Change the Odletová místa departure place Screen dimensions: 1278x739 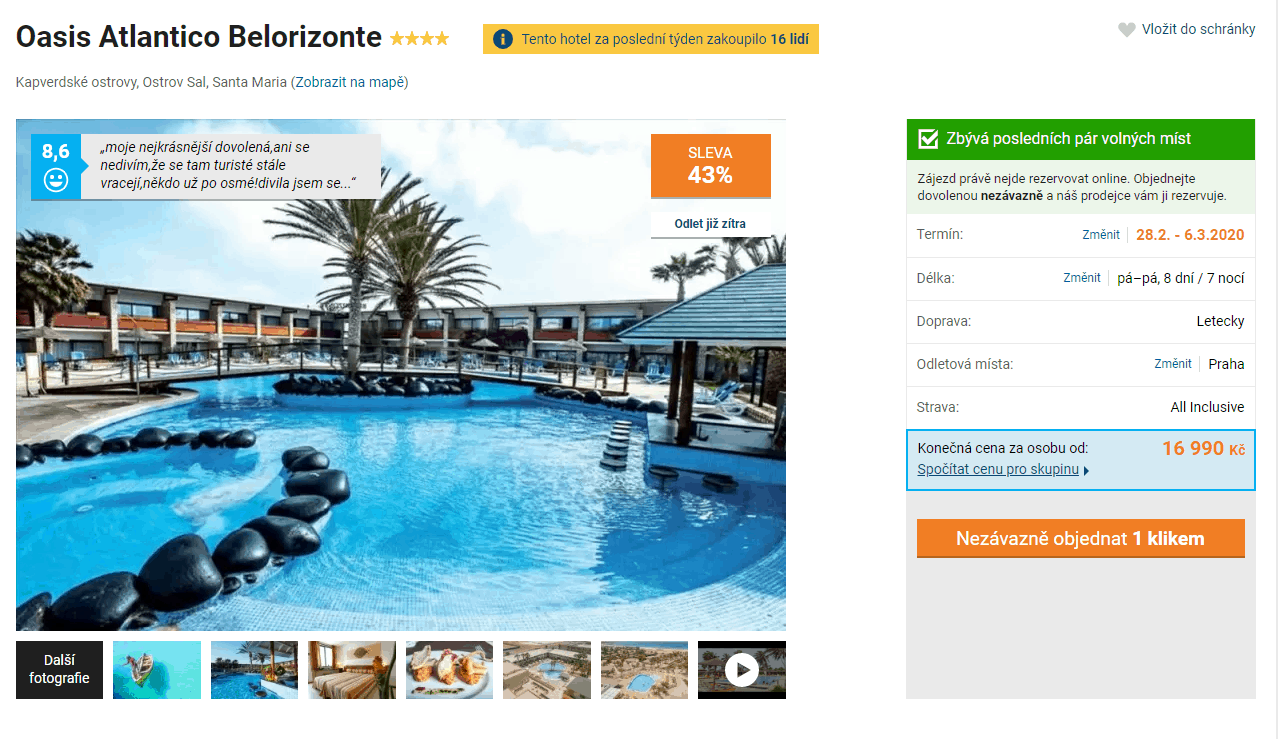tap(1173, 364)
